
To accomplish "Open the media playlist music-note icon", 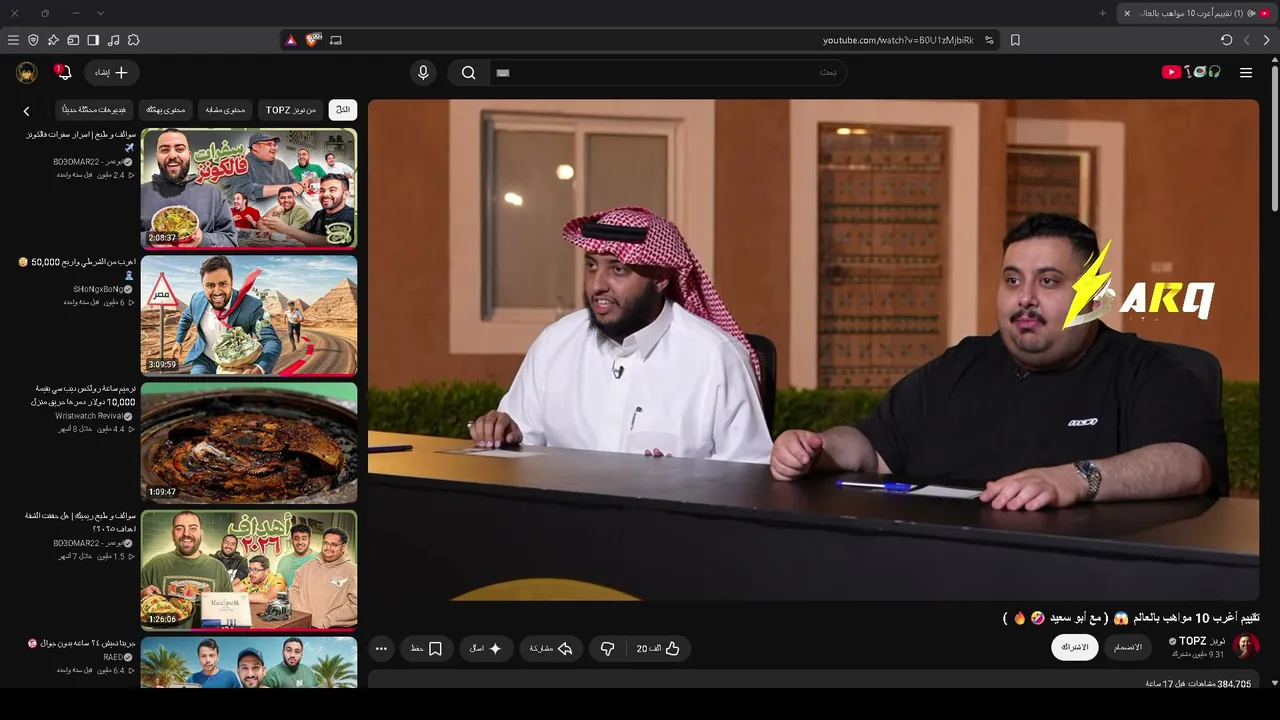I will (x=113, y=40).
